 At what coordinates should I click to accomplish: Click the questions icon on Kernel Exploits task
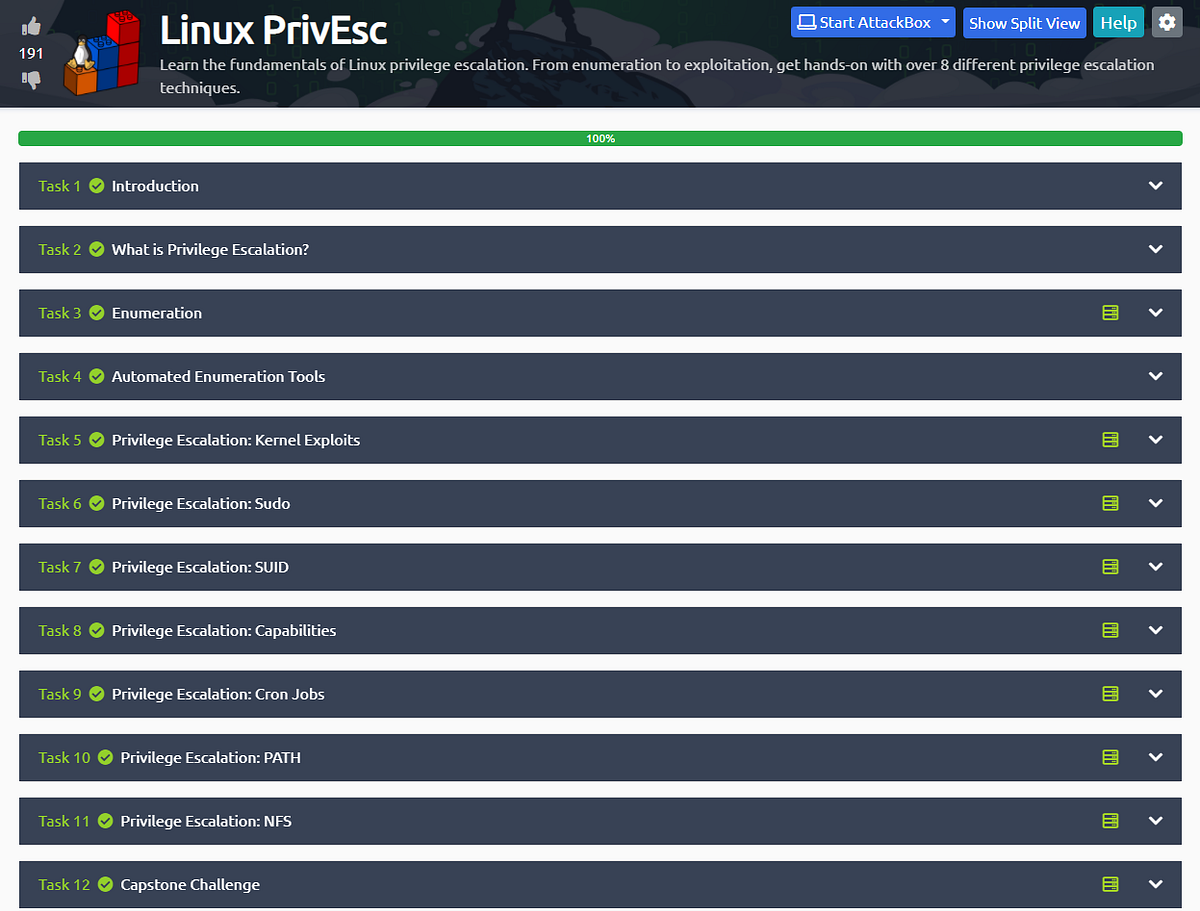click(x=1109, y=440)
